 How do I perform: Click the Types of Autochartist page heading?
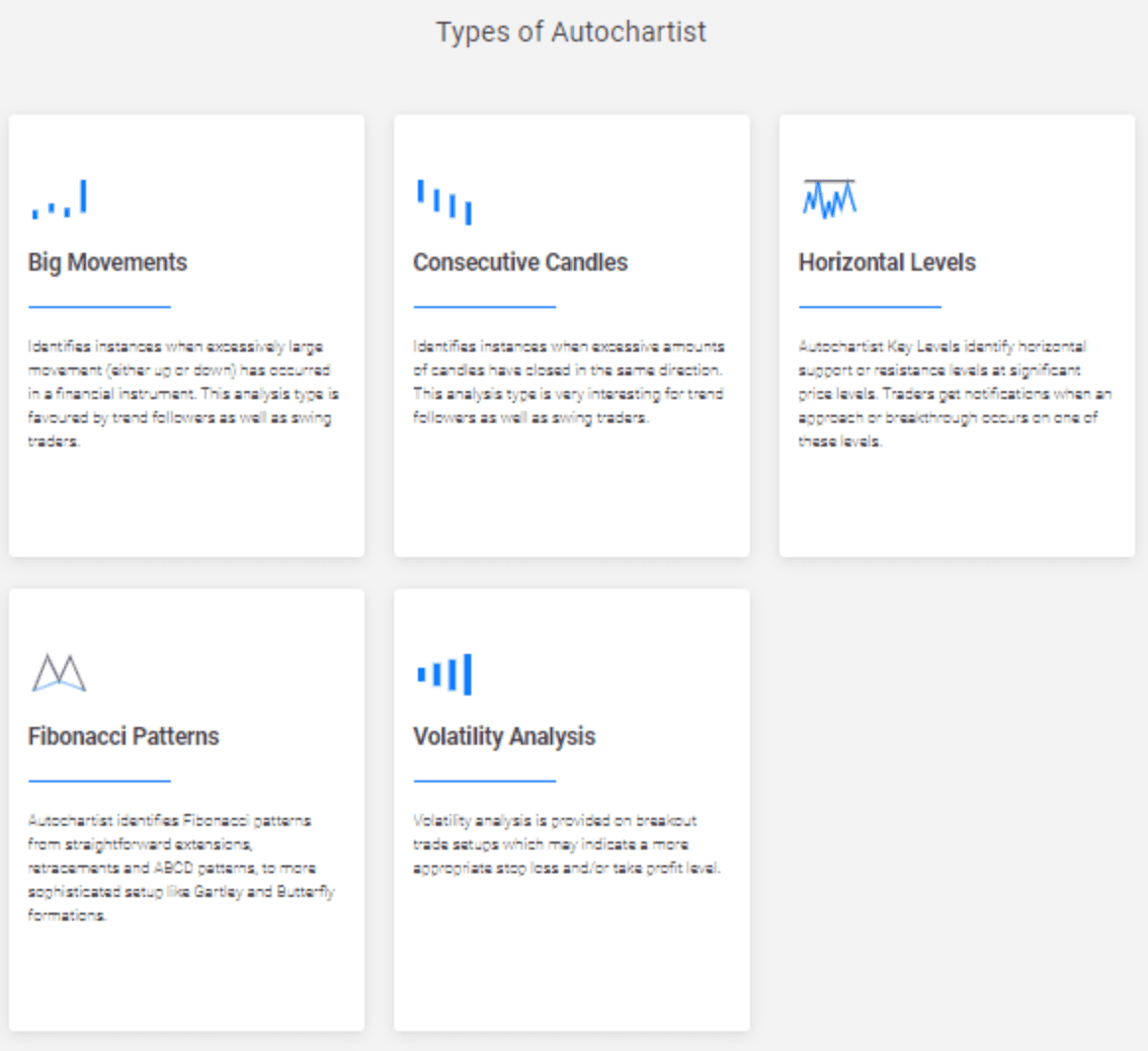pyautogui.click(x=571, y=32)
